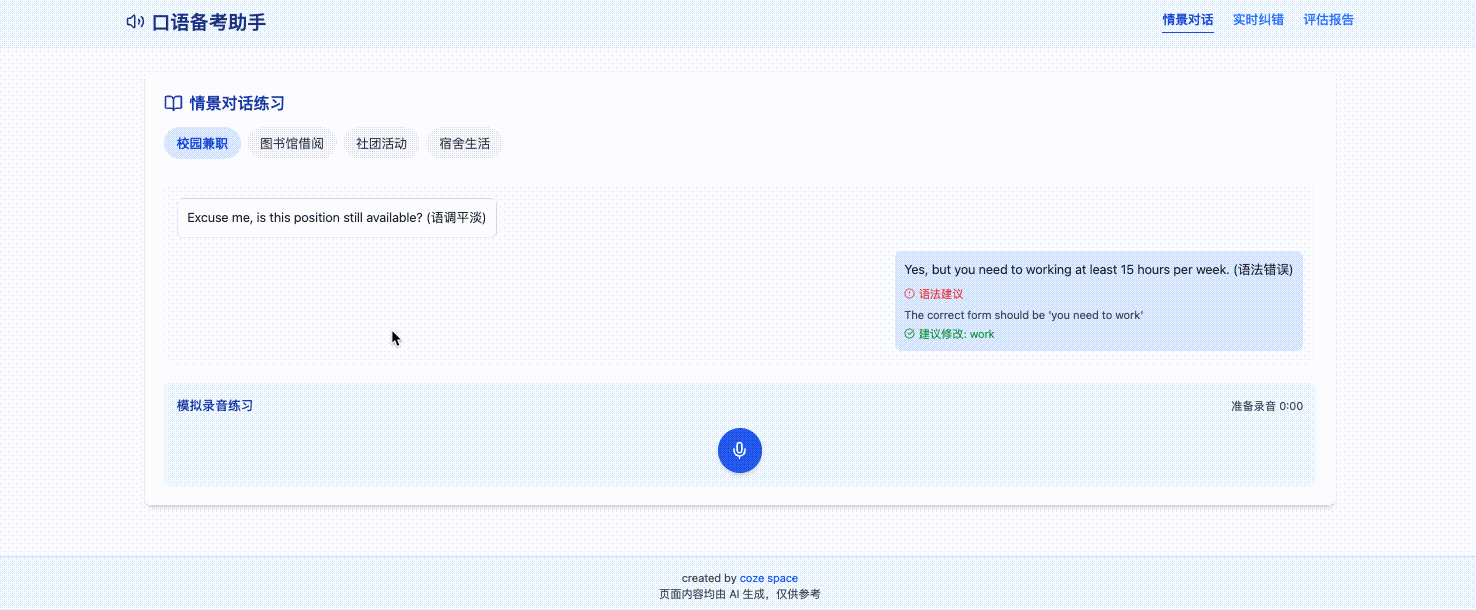The height and width of the screenshot is (610, 1476).
Task: Toggle recording with the mic control
Action: (739, 450)
